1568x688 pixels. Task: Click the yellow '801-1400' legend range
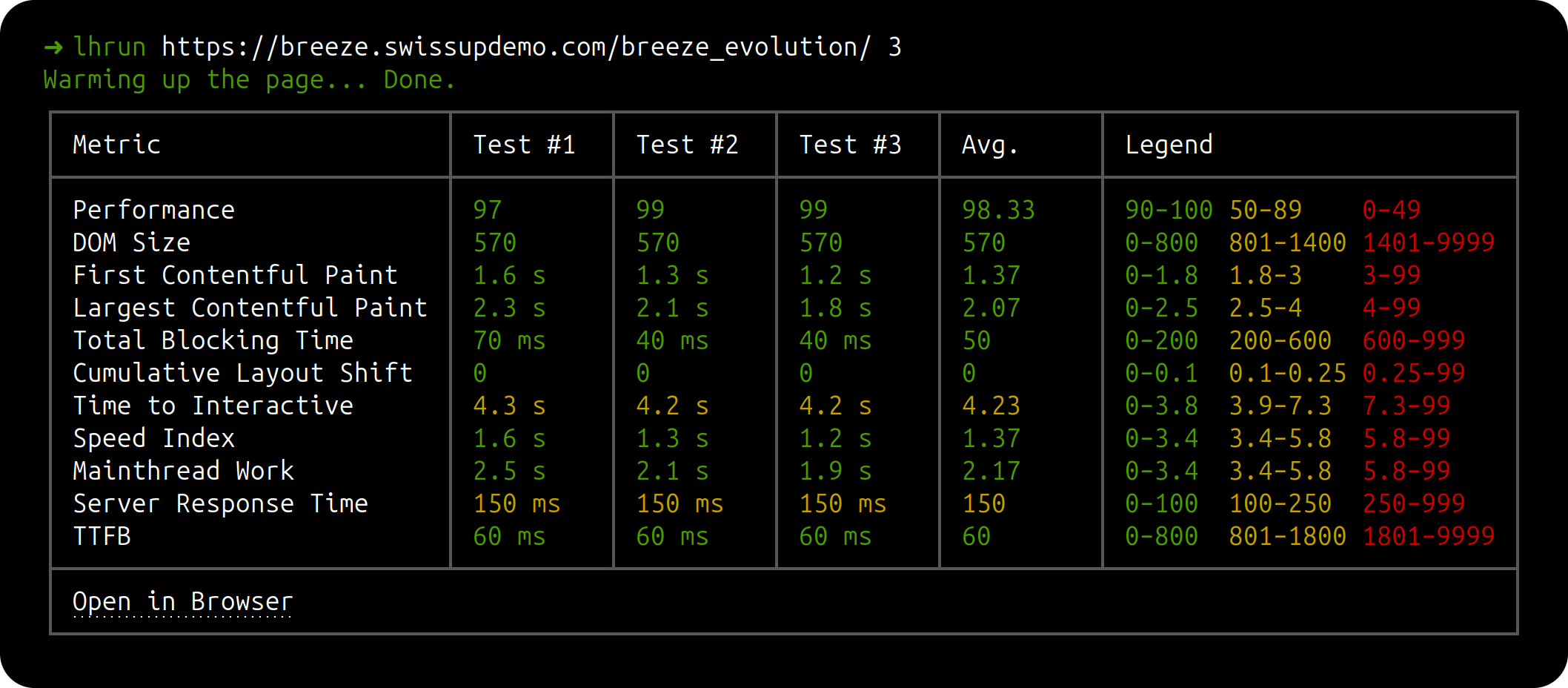click(x=1288, y=242)
